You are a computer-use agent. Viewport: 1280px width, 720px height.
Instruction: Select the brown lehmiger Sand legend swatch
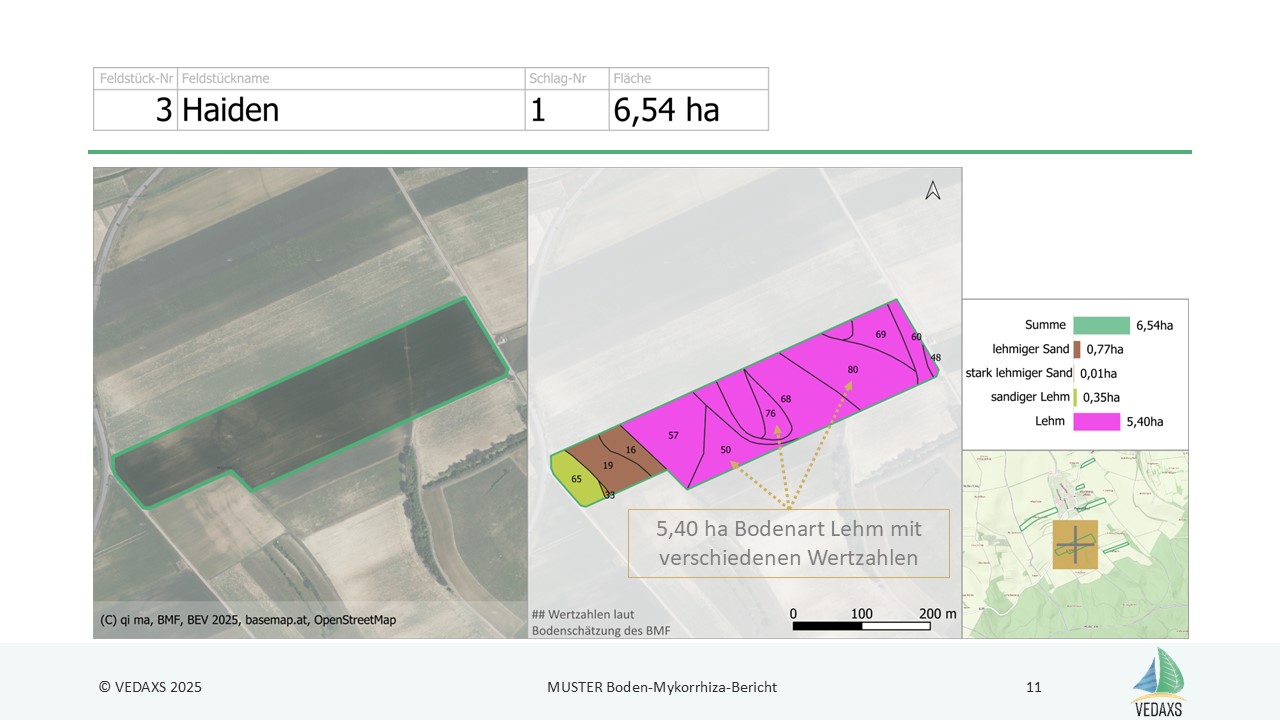1077,349
